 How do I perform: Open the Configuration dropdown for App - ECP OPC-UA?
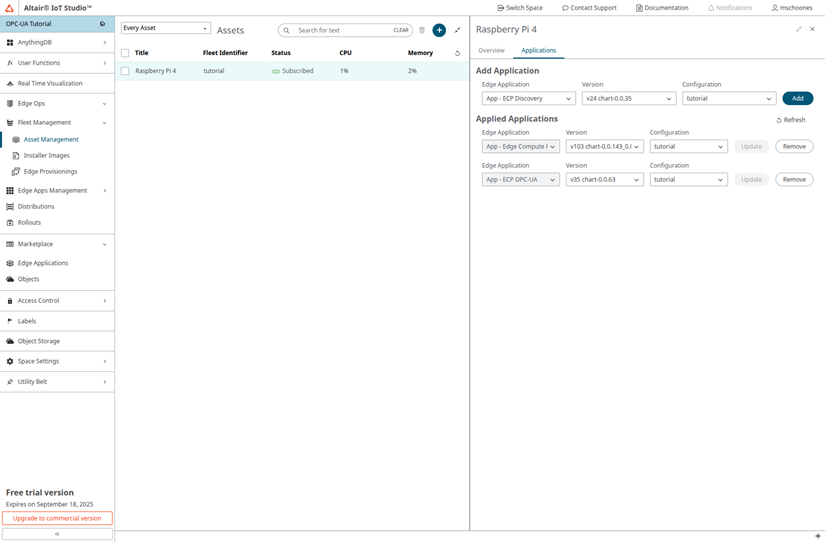click(689, 180)
